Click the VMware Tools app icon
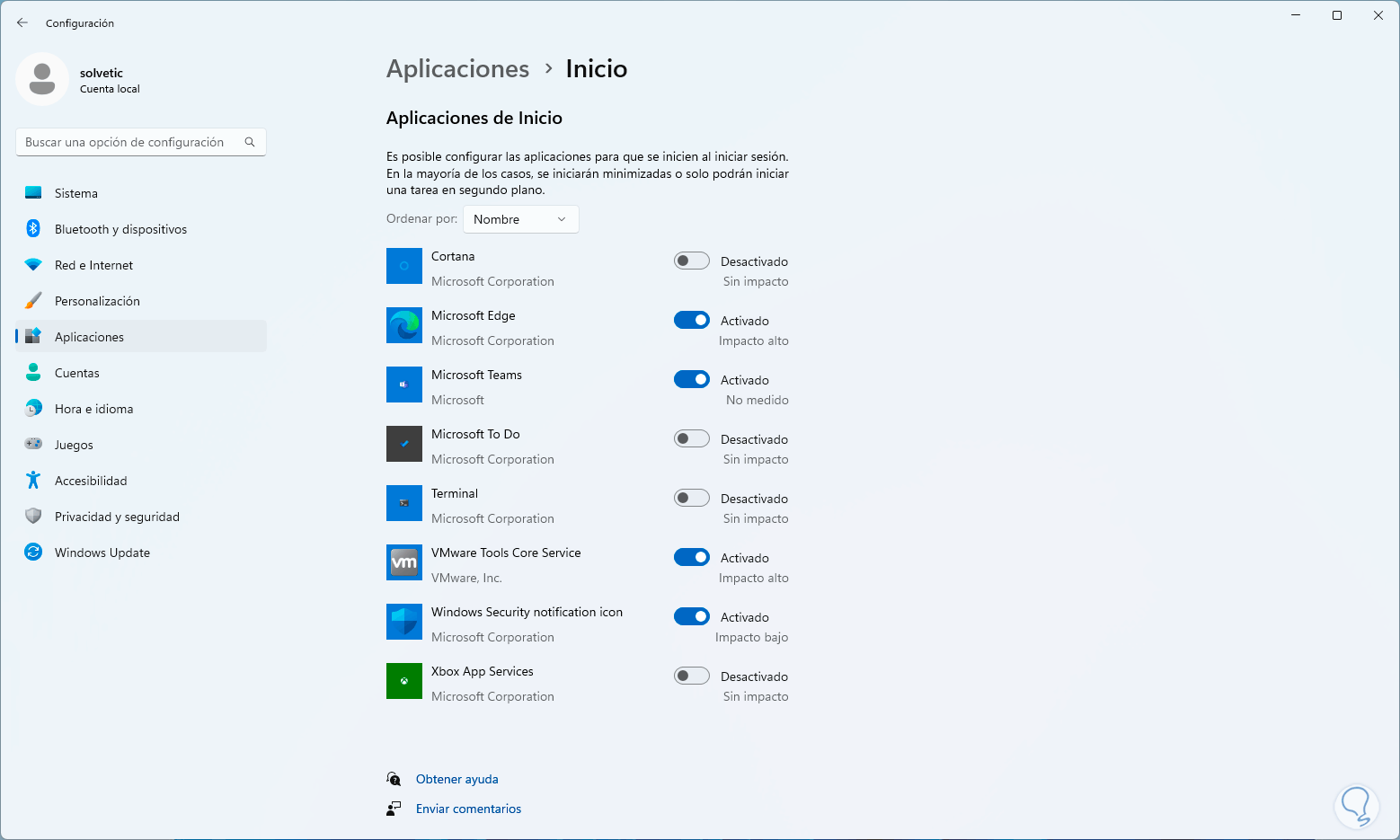The width and height of the screenshot is (1400, 840). tap(404, 562)
